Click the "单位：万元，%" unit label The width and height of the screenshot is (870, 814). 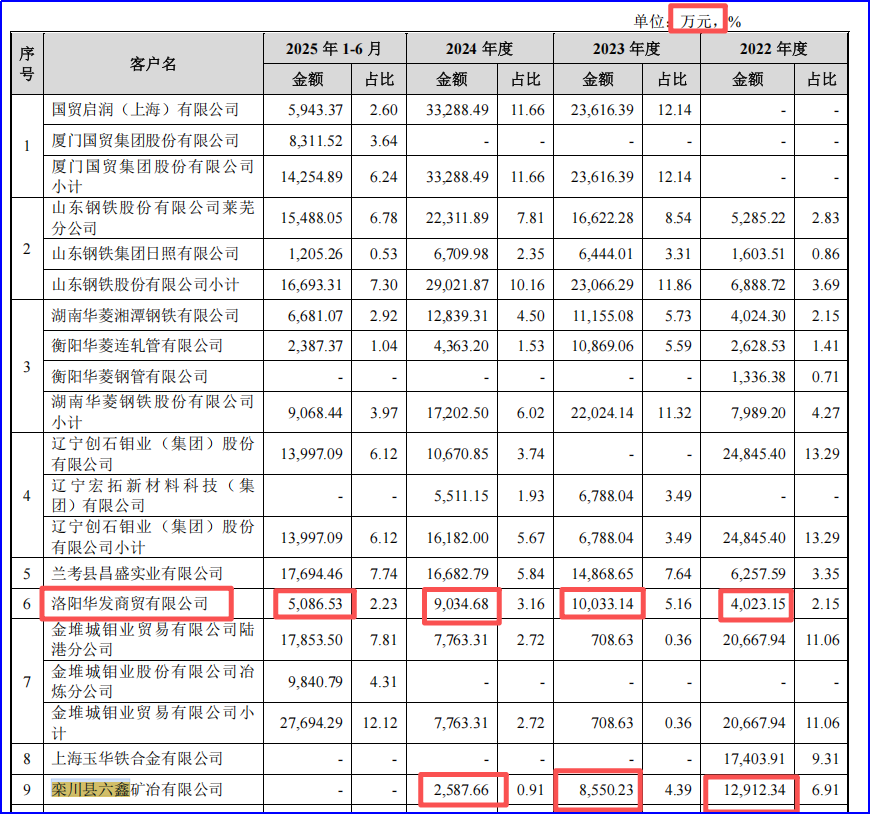pyautogui.click(x=687, y=21)
